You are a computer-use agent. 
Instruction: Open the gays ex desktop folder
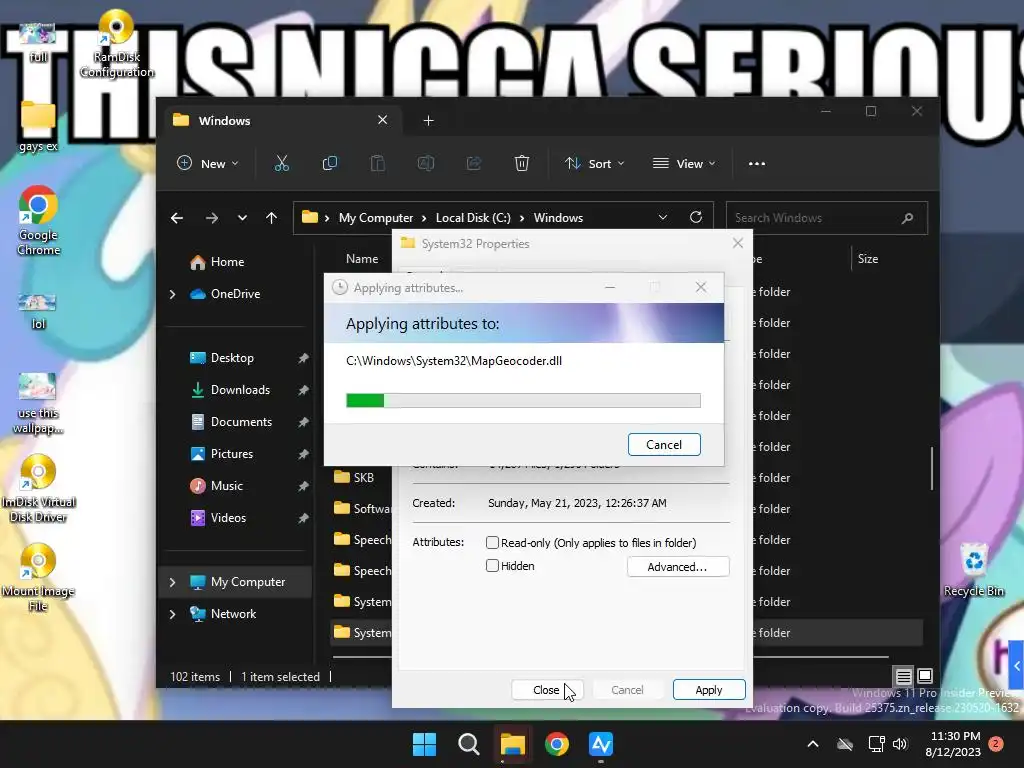tap(38, 127)
